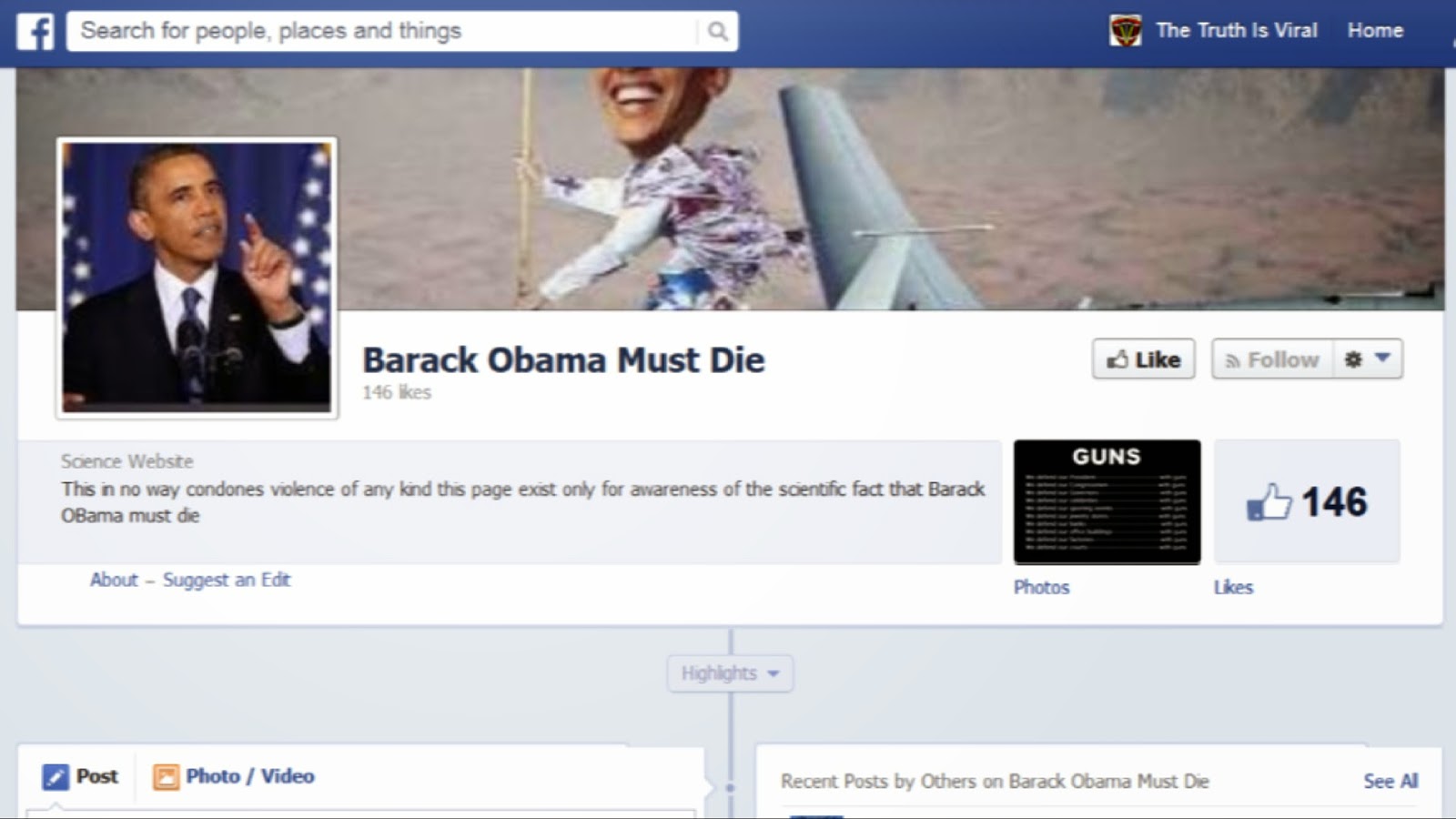Click the 146 likes box
This screenshot has height=819, width=1456.
coord(1308,501)
